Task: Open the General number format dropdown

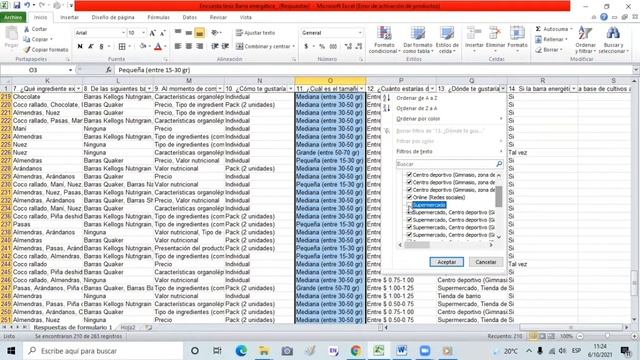Action: coord(360,33)
